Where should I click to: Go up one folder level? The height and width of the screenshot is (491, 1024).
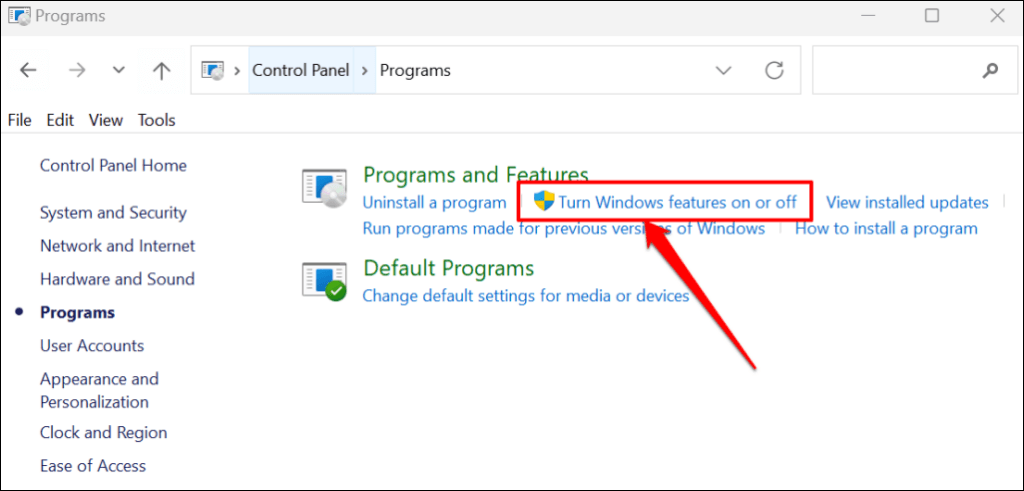point(161,70)
